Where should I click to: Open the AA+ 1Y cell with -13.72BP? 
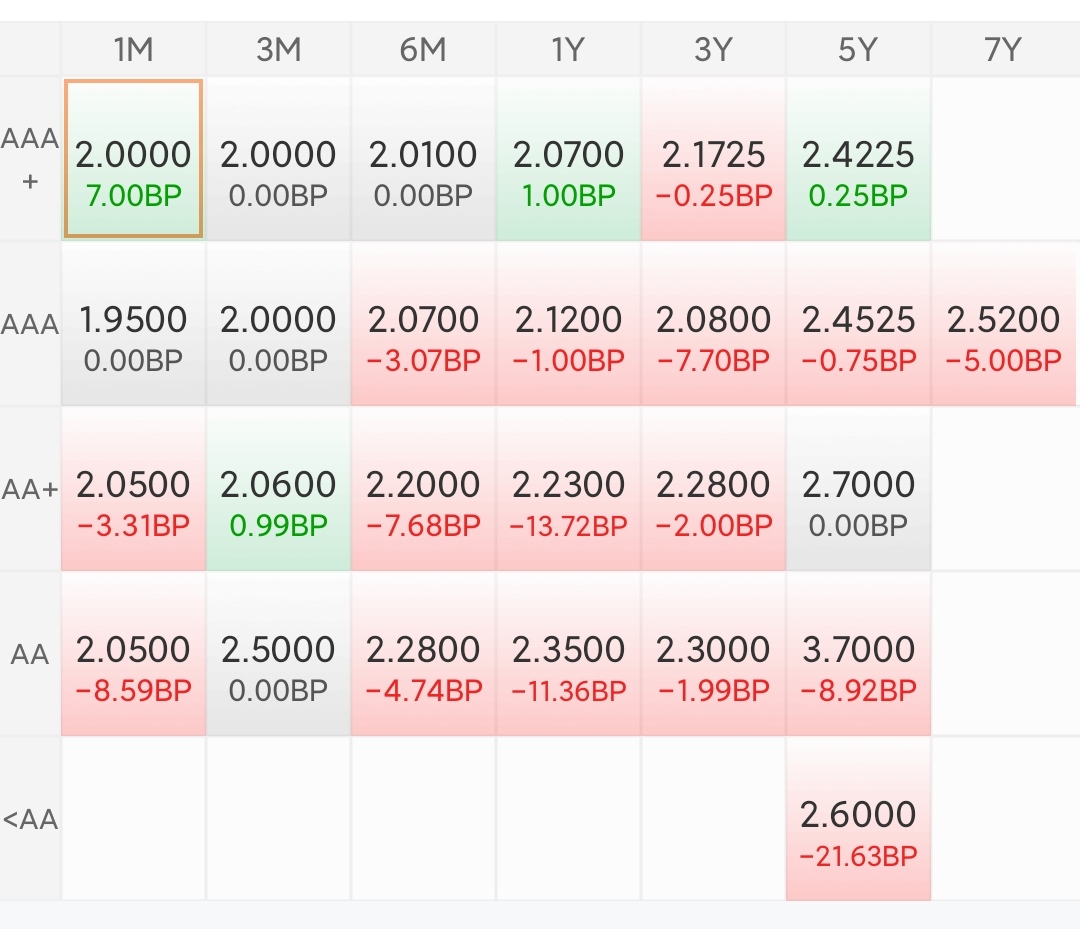click(568, 489)
